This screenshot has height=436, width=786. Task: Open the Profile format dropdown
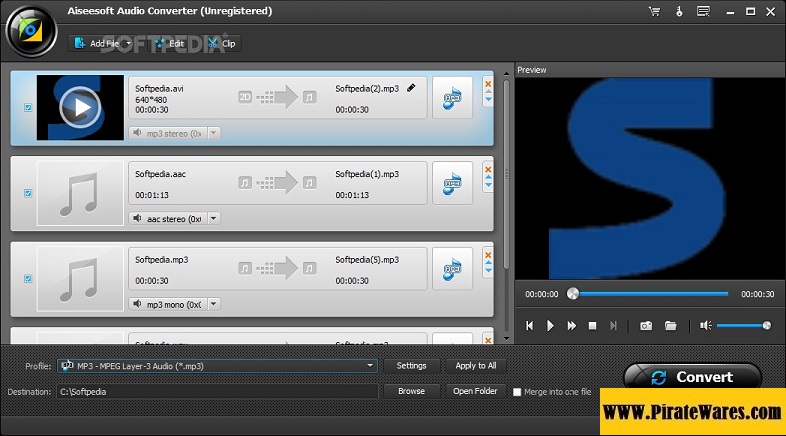point(370,366)
